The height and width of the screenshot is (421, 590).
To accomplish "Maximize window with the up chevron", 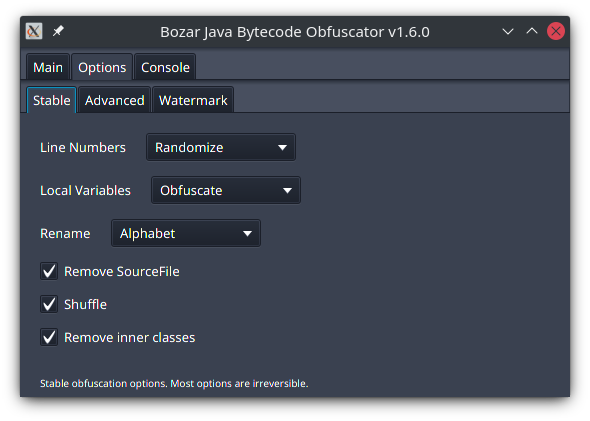I will point(532,31).
